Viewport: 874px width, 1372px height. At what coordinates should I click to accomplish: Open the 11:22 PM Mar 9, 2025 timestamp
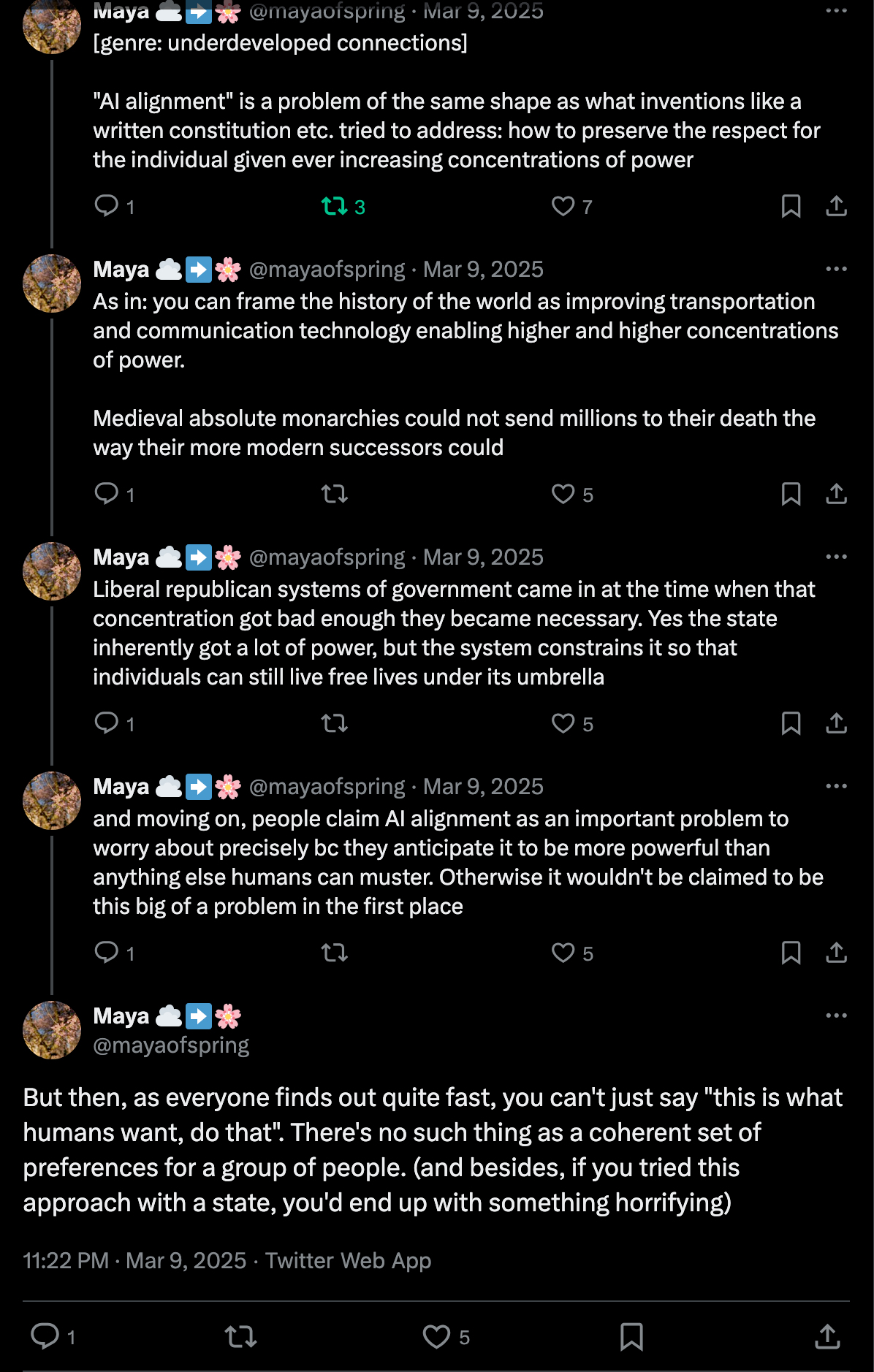point(134,1260)
